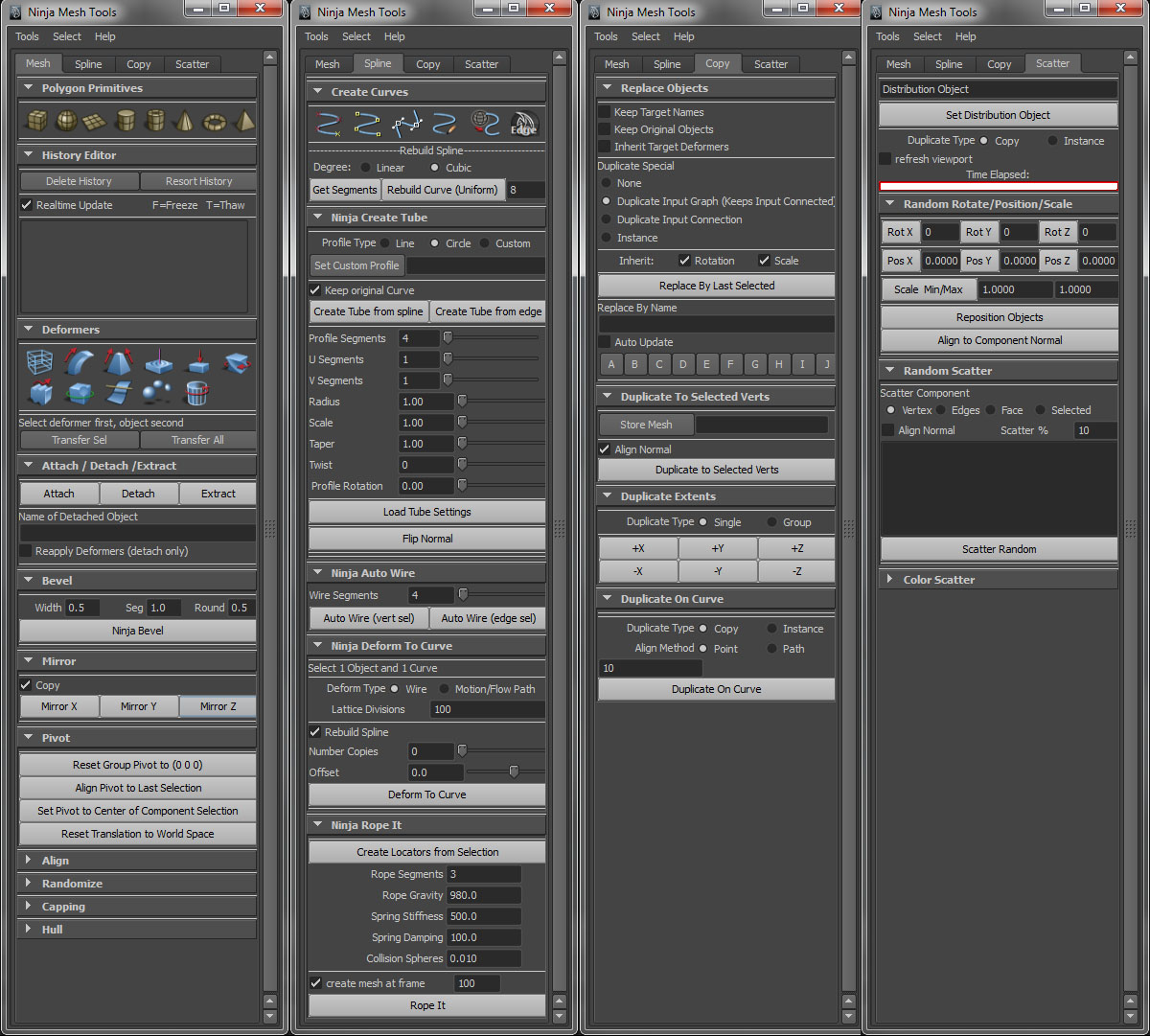
Task: Click the Mirror X button
Action: click(x=59, y=706)
